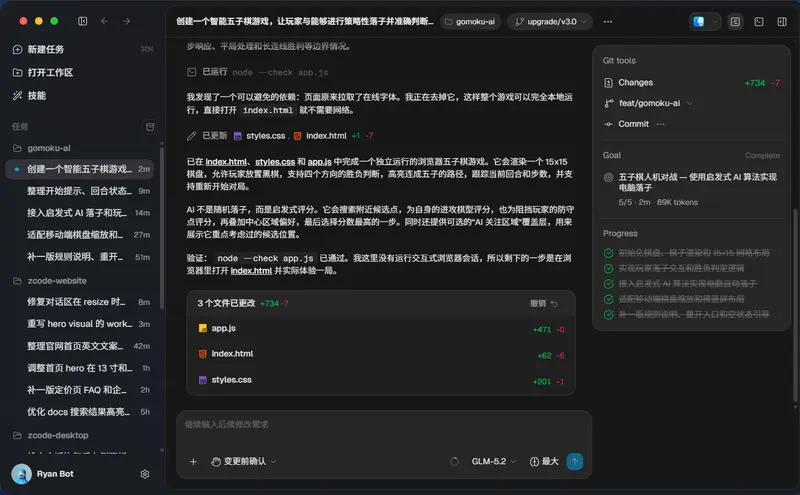The image size is (800, 495).
Task: Click the Goal target icon
Action: 608,178
